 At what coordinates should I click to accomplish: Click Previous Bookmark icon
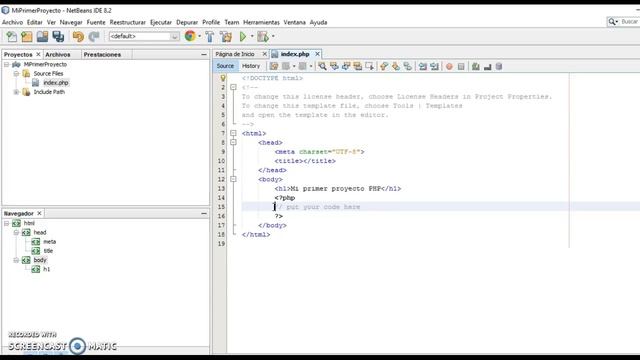[x=384, y=66]
